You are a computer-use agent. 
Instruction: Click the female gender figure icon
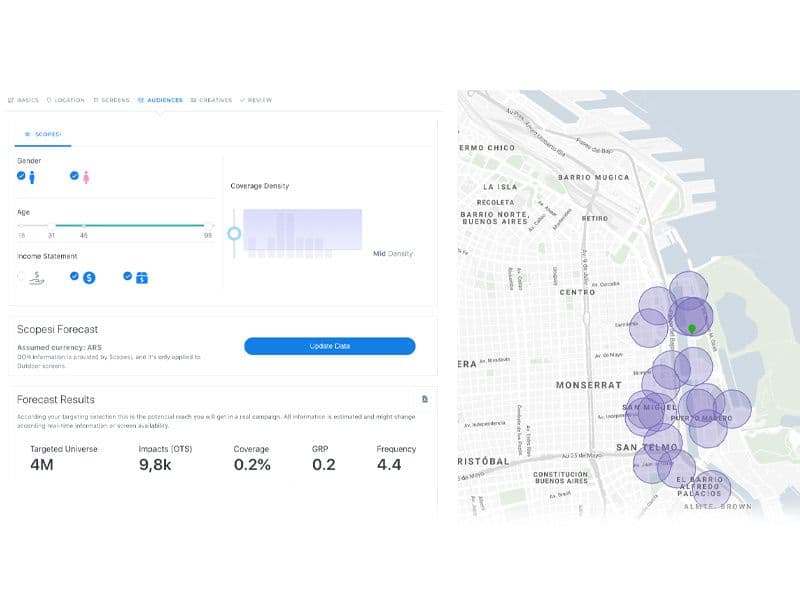86,177
